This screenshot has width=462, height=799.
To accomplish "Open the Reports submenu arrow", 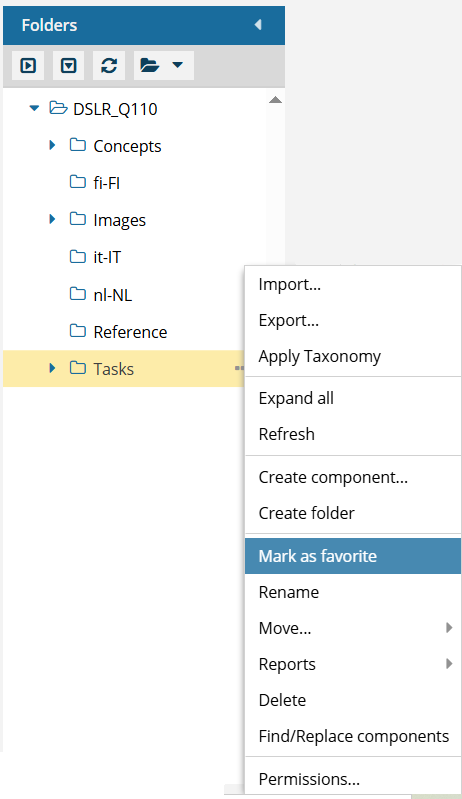I will click(x=449, y=663).
